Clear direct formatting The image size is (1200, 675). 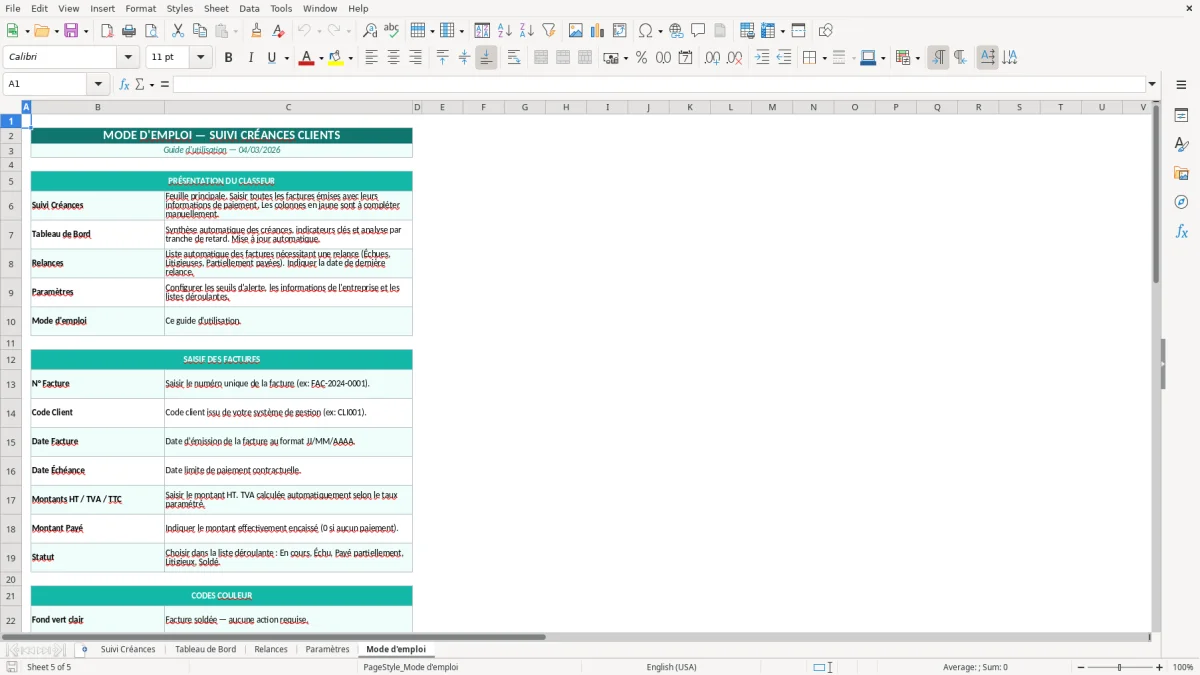click(278, 31)
